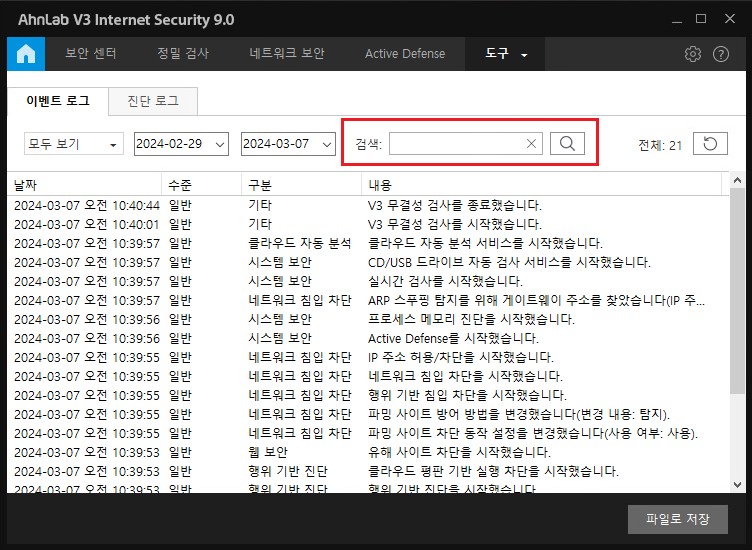
Task: Select row 'Active Defense를 시작했습니다.'
Action: (368, 338)
